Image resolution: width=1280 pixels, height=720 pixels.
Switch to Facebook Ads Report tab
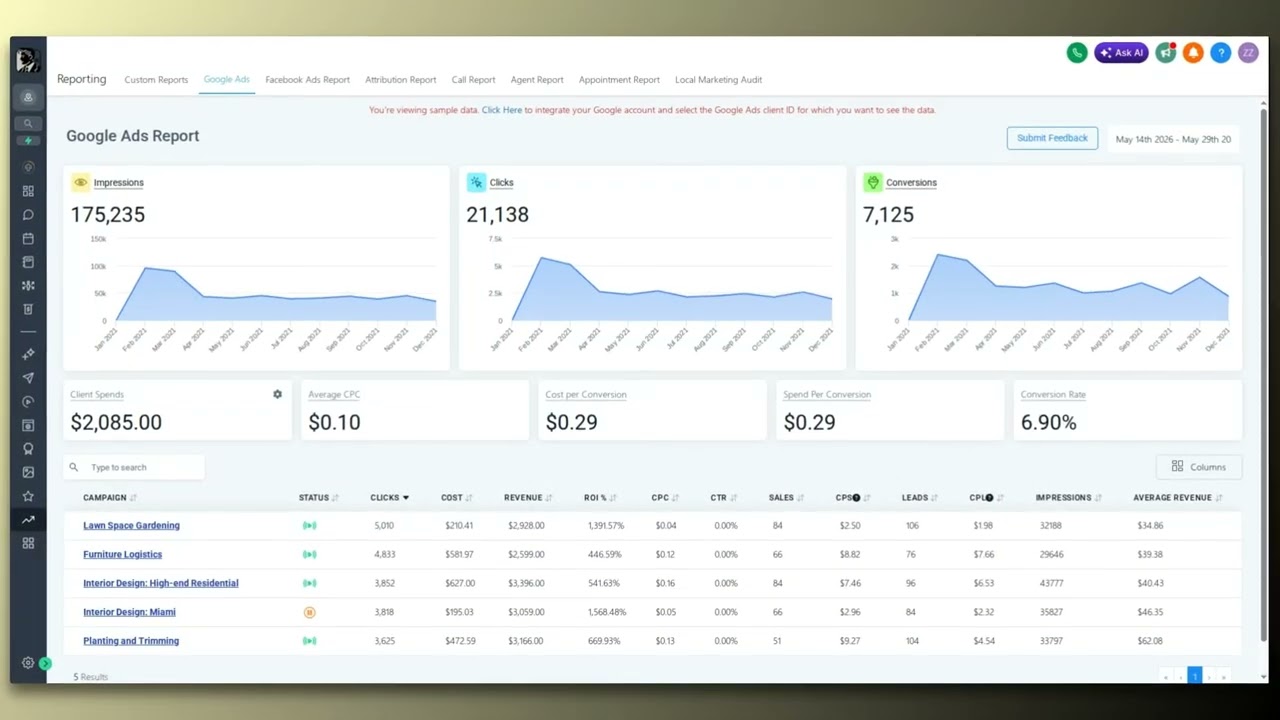(x=307, y=80)
